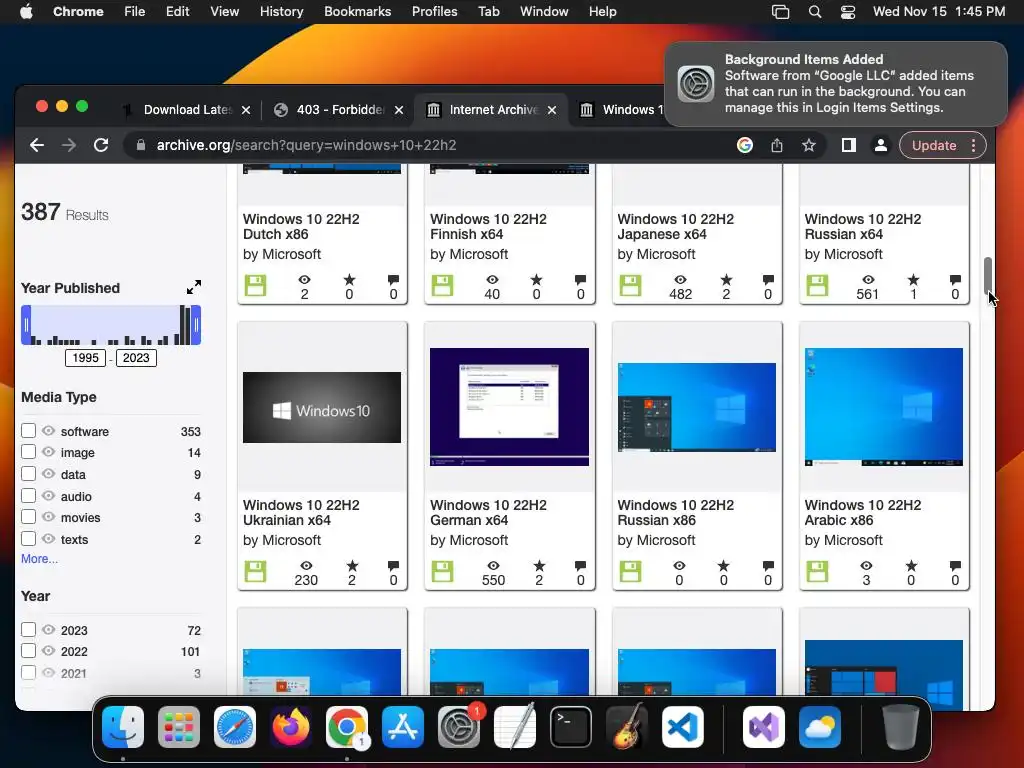Screen dimensions: 1024x768
Task: Open Windows 10 22H2 Ukrainian x64 title
Action: (301, 513)
